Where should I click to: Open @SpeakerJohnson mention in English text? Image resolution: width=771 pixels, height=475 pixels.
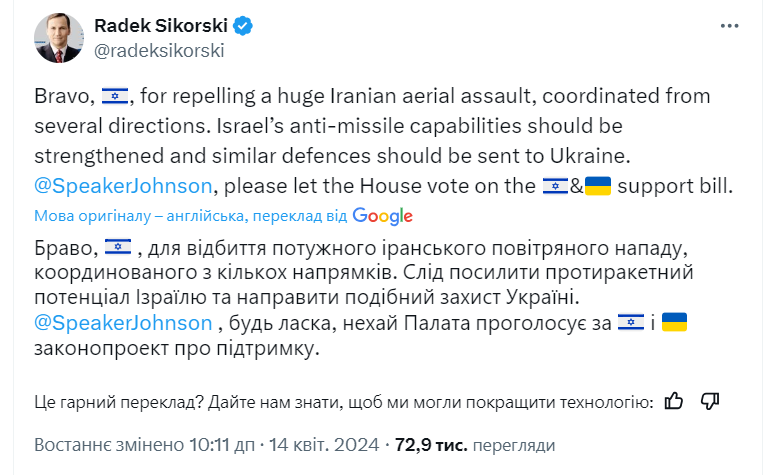(123, 185)
